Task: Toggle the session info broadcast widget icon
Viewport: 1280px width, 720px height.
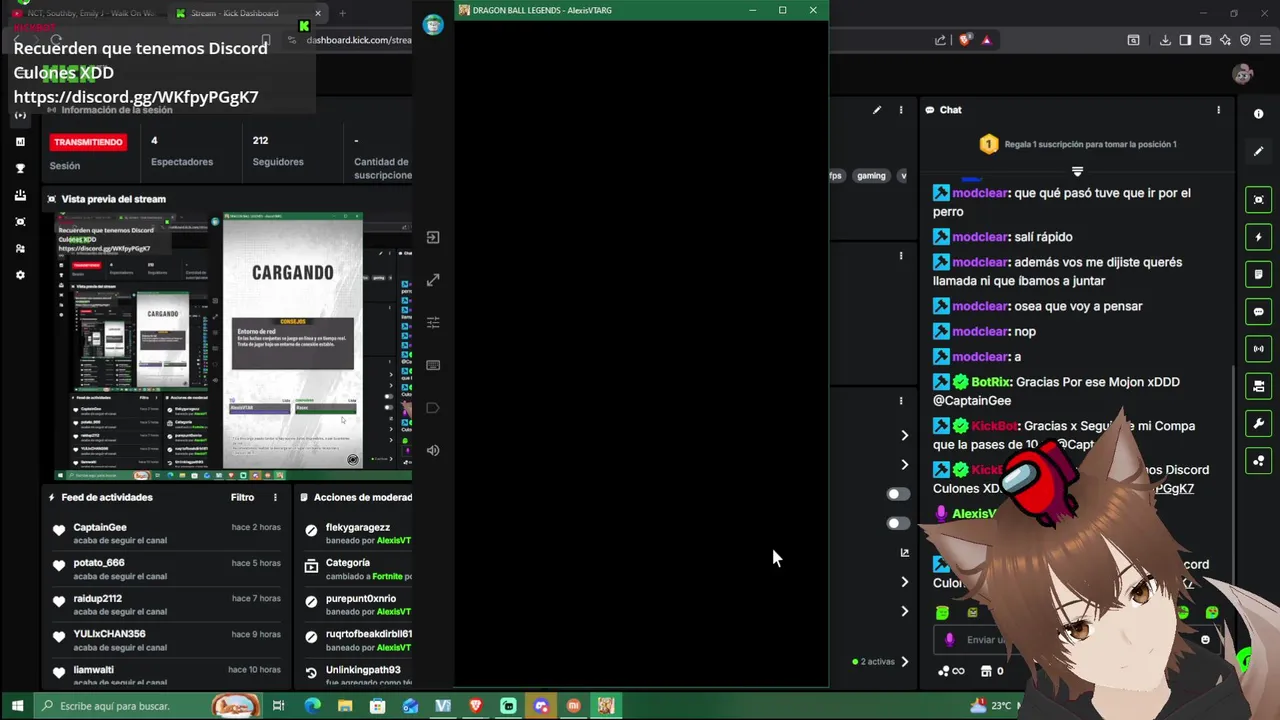Action: coord(1258,349)
